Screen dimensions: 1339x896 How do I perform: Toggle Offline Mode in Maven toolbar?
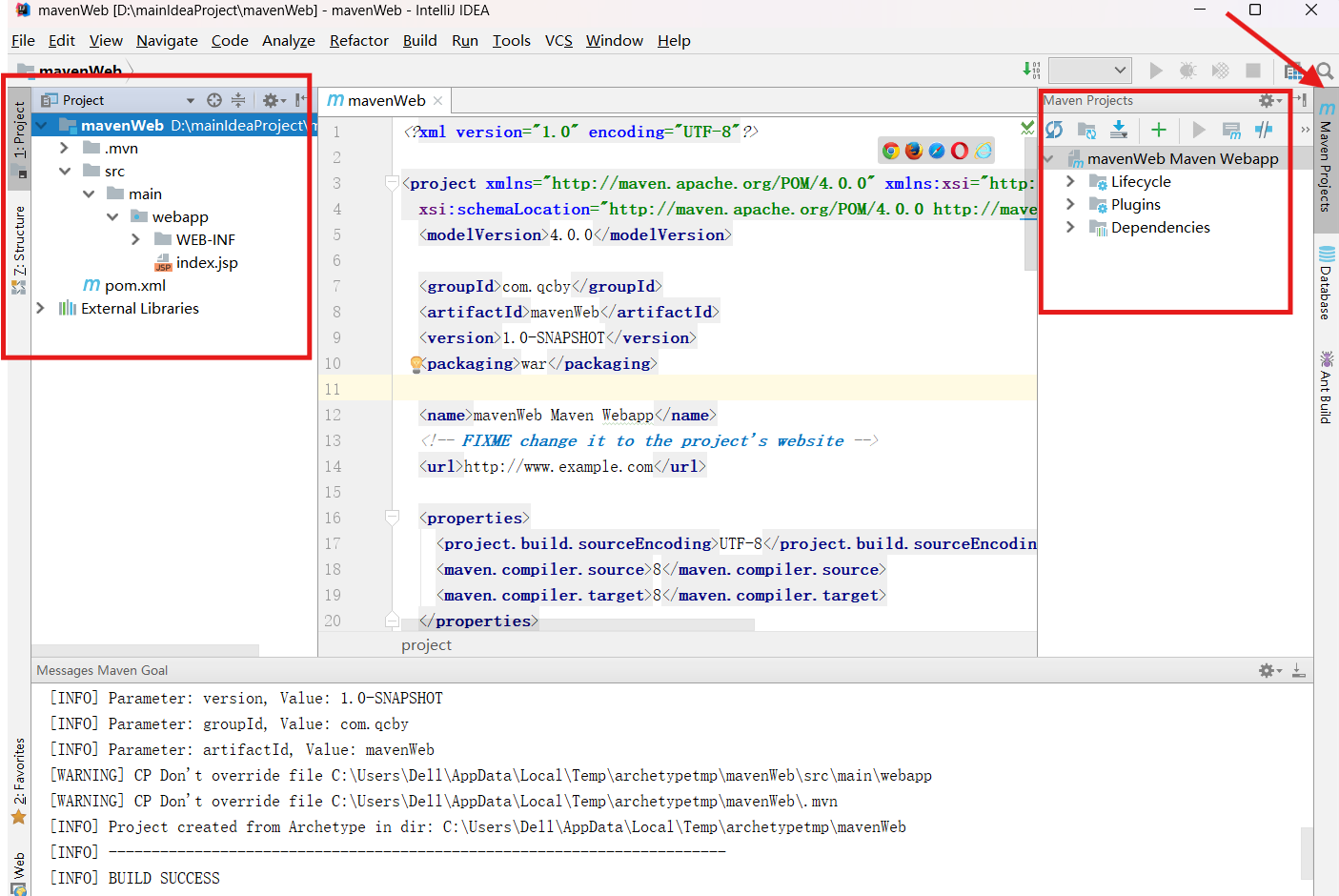tap(1264, 130)
